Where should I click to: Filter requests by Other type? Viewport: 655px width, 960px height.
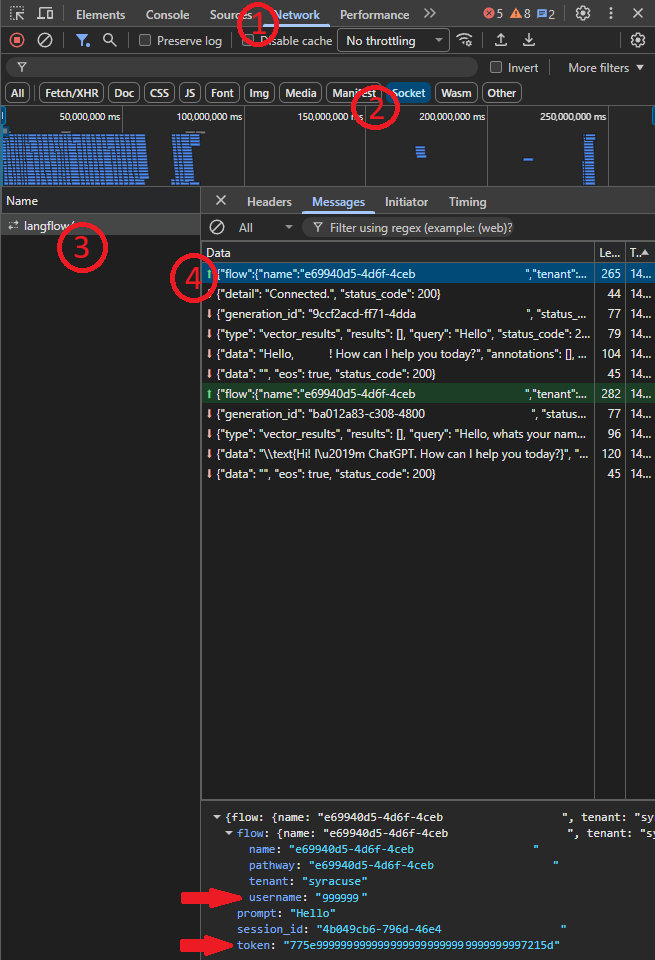pyautogui.click(x=501, y=93)
